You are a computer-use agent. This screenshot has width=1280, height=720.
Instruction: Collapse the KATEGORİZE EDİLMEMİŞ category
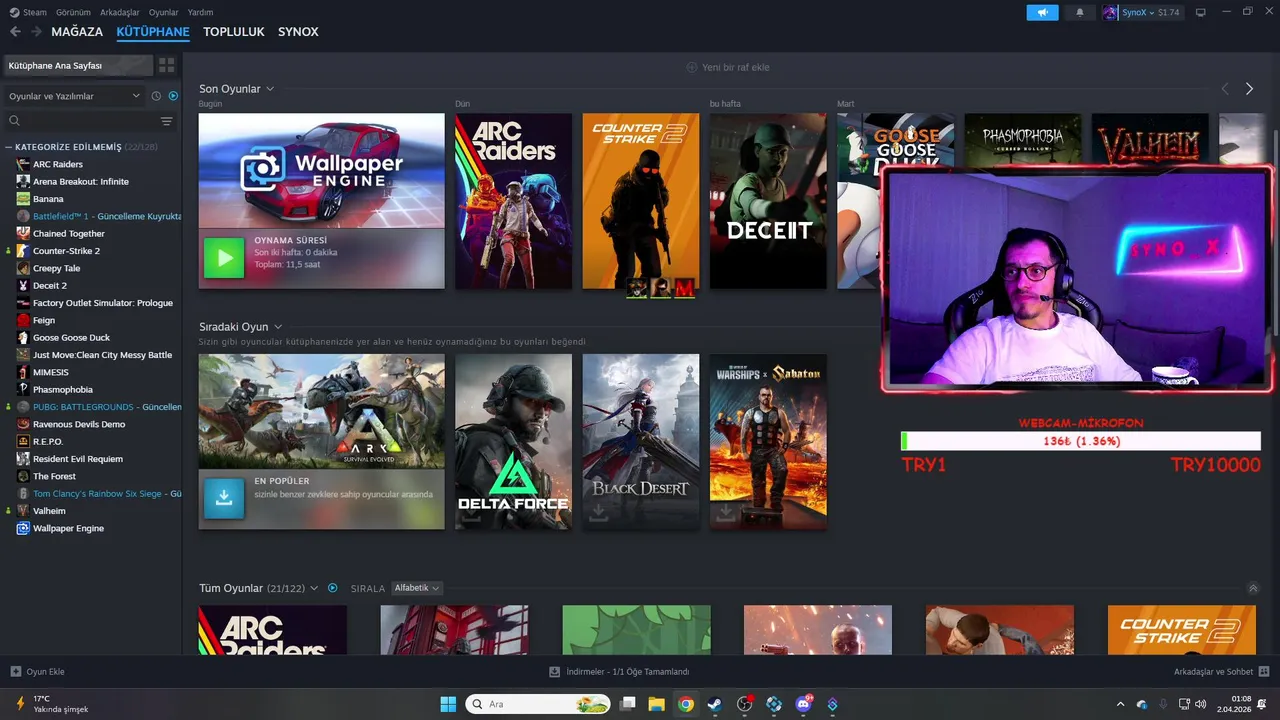tap(9, 147)
